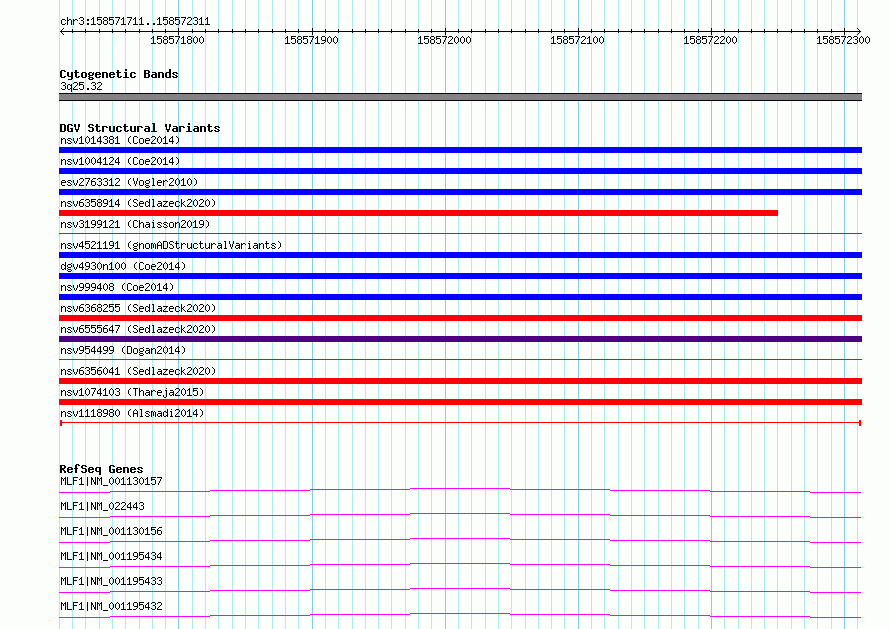Select nsv4521191 (gnomADStructuralVariants) label
The height and width of the screenshot is (629, 890).
point(171,245)
